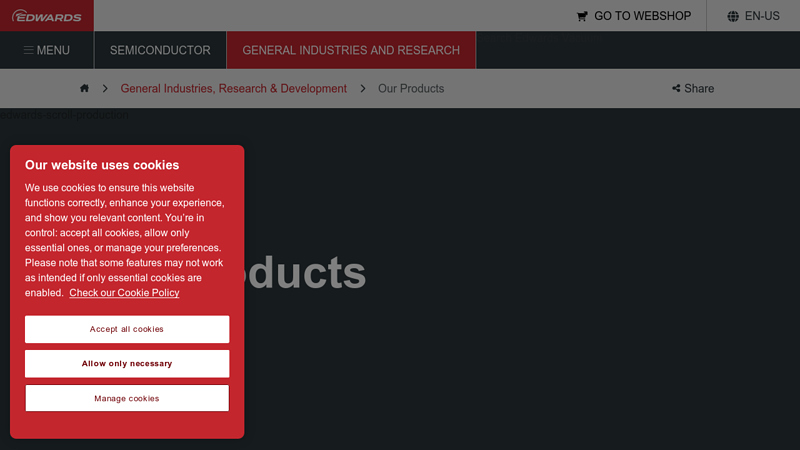
Task: Click the hamburger menu icon
Action: [x=29, y=50]
